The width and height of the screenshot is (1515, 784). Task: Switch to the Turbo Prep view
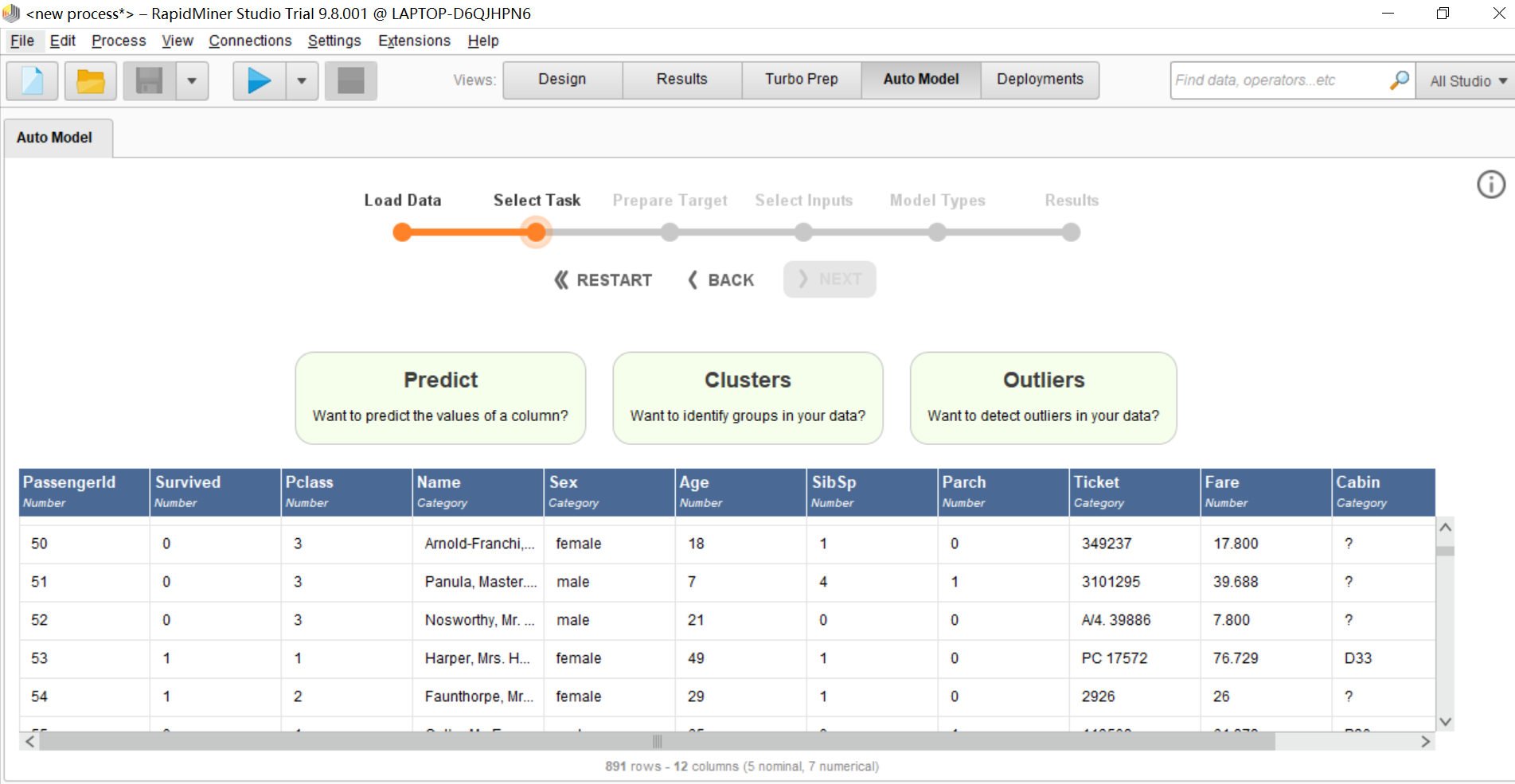click(x=801, y=80)
